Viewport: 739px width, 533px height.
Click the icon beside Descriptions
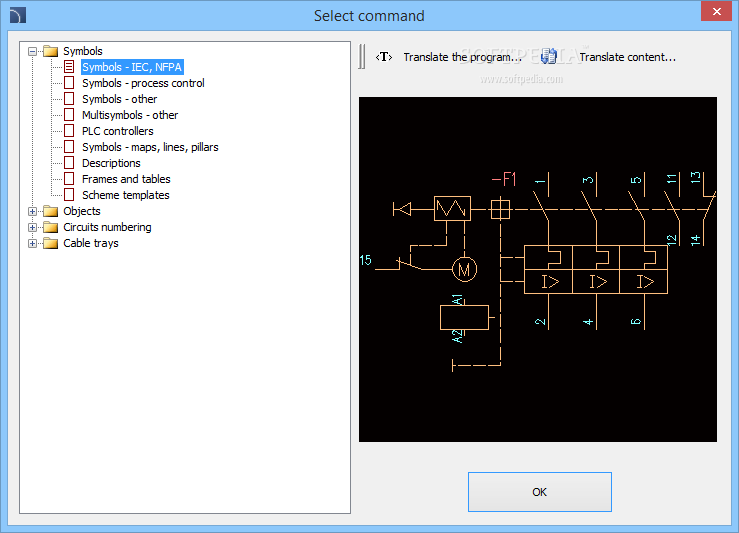pos(69,163)
